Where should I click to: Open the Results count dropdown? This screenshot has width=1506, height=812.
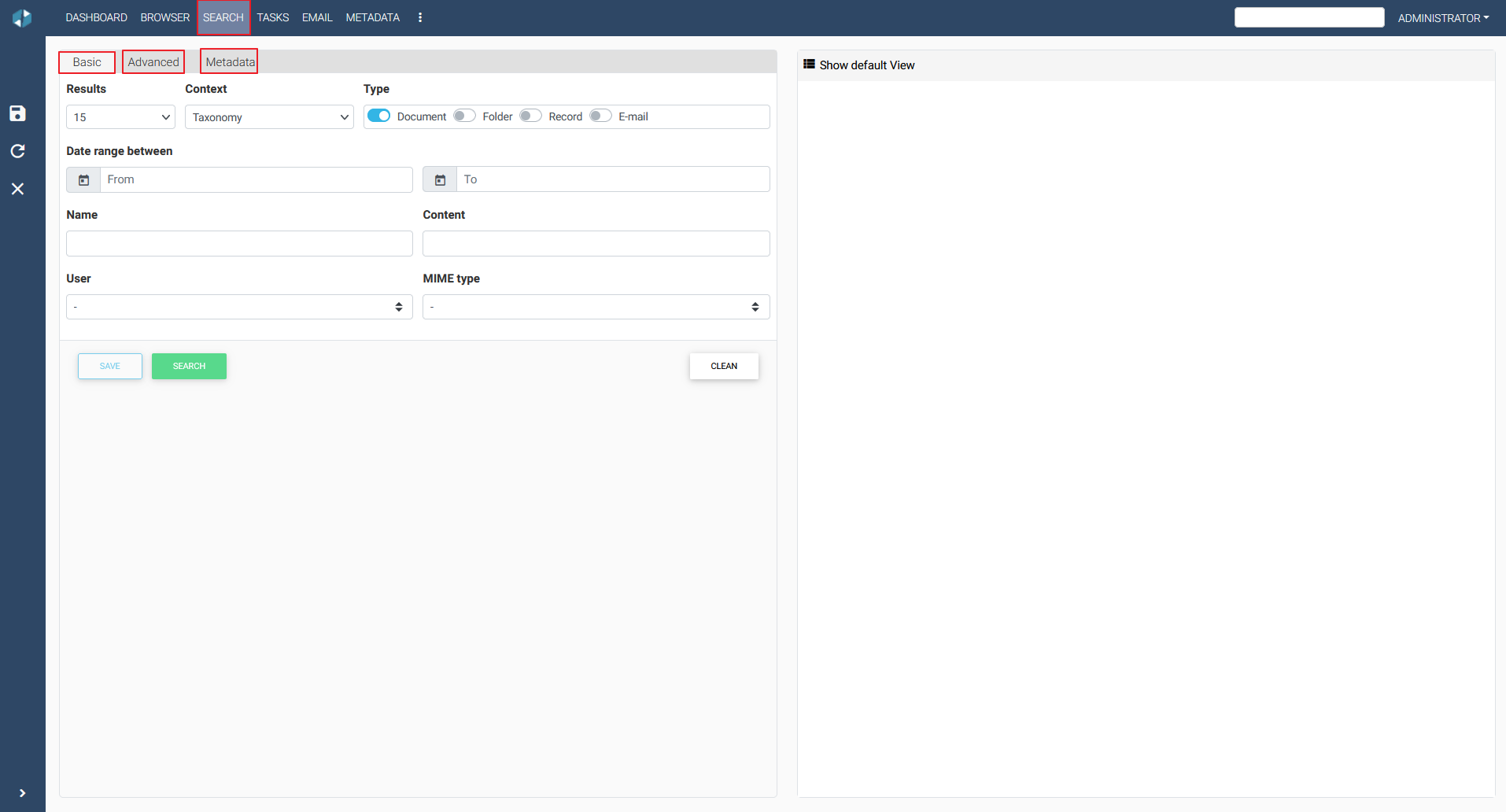(120, 117)
